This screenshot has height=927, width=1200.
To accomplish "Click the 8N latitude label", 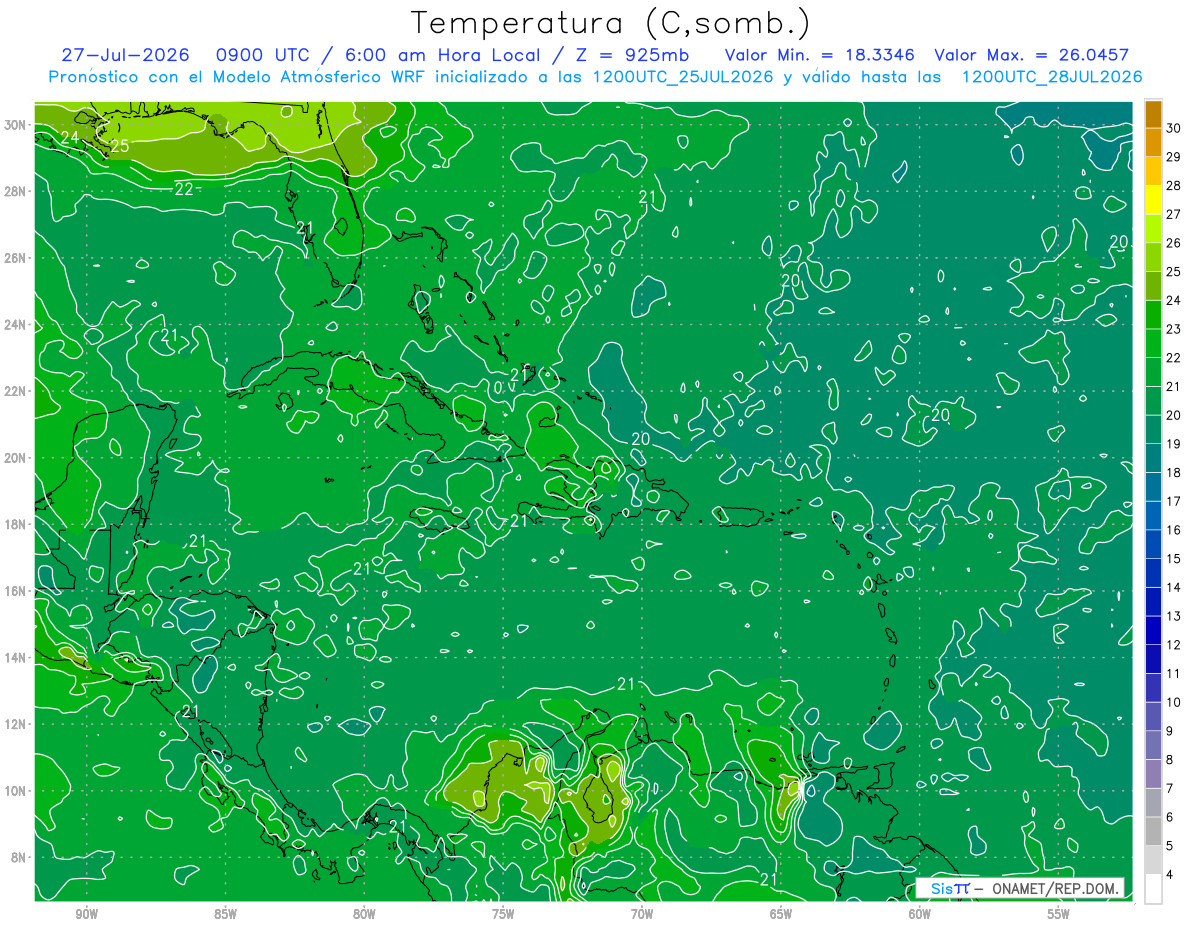I will click(18, 857).
